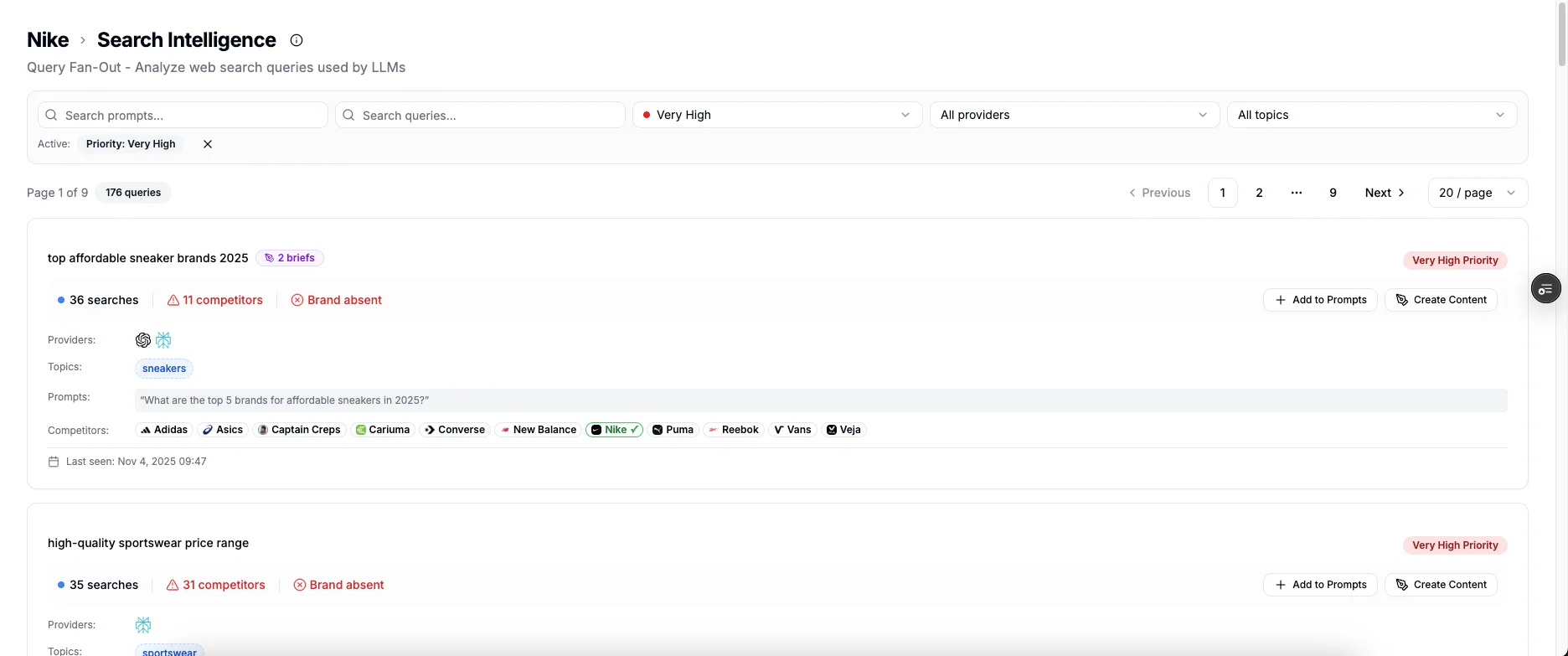The height and width of the screenshot is (656, 1568).
Task: Select the Cariuma competitor chip
Action: [383, 430]
